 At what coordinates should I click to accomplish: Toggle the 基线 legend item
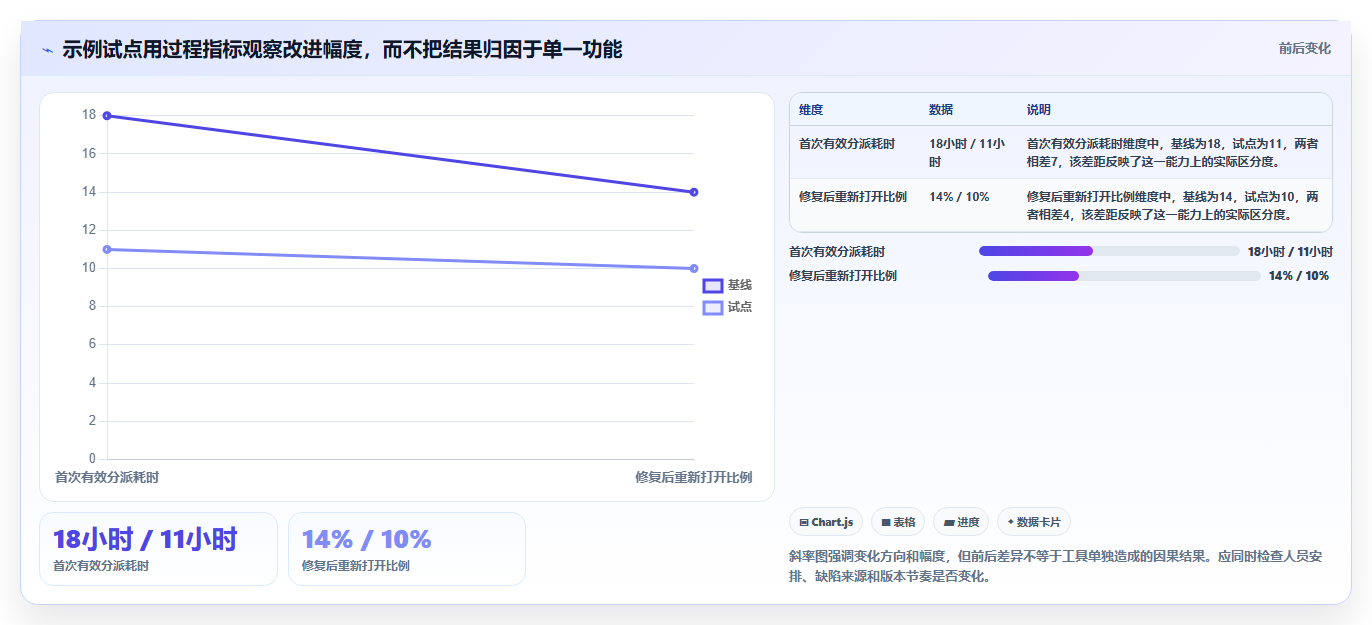coord(727,285)
